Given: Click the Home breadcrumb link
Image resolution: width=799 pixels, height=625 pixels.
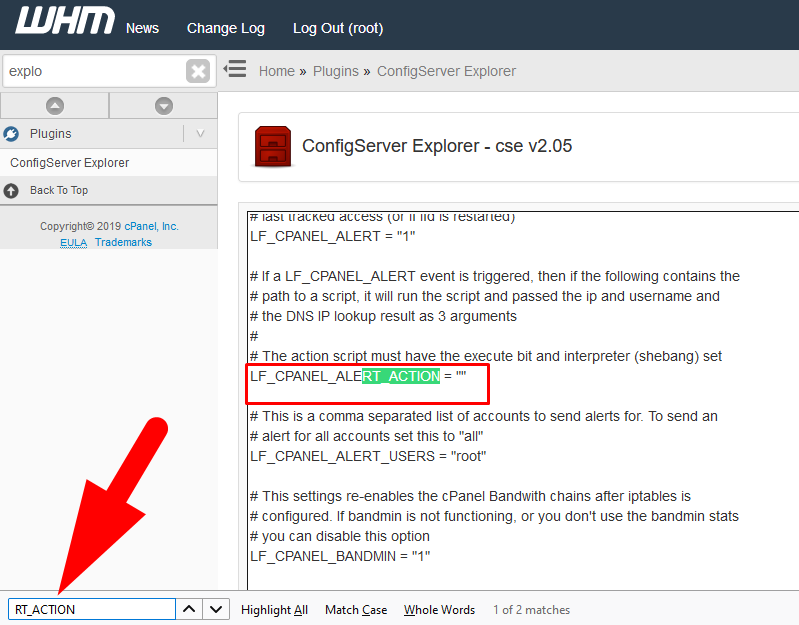Looking at the screenshot, I should (276, 71).
